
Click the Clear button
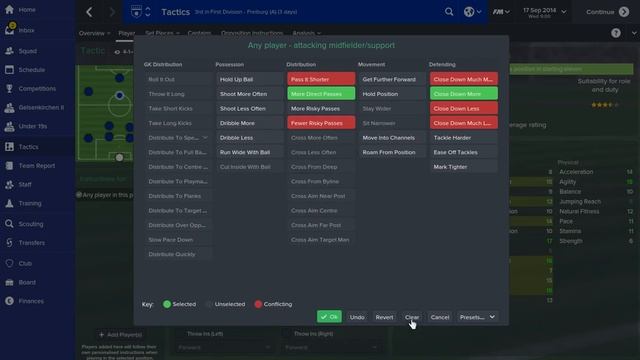pos(412,317)
